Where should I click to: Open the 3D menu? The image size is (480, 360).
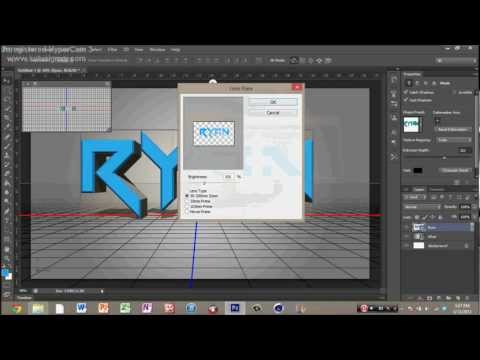(126, 50)
